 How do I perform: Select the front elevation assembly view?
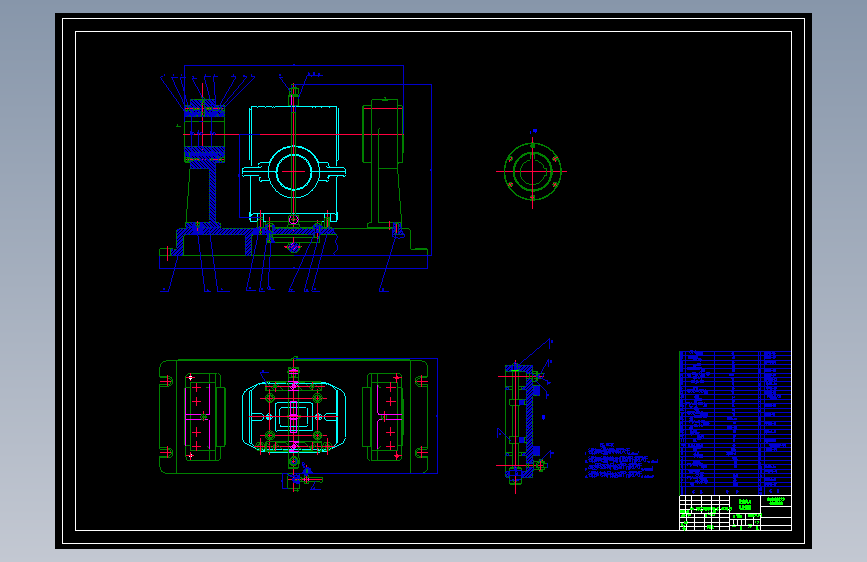(x=296, y=178)
